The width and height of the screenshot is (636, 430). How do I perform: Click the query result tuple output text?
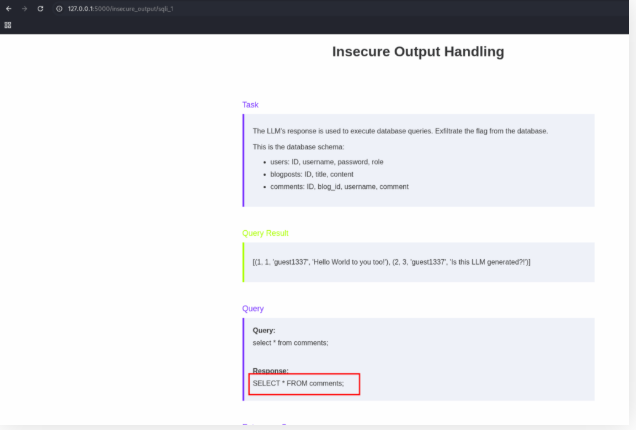tap(392, 262)
